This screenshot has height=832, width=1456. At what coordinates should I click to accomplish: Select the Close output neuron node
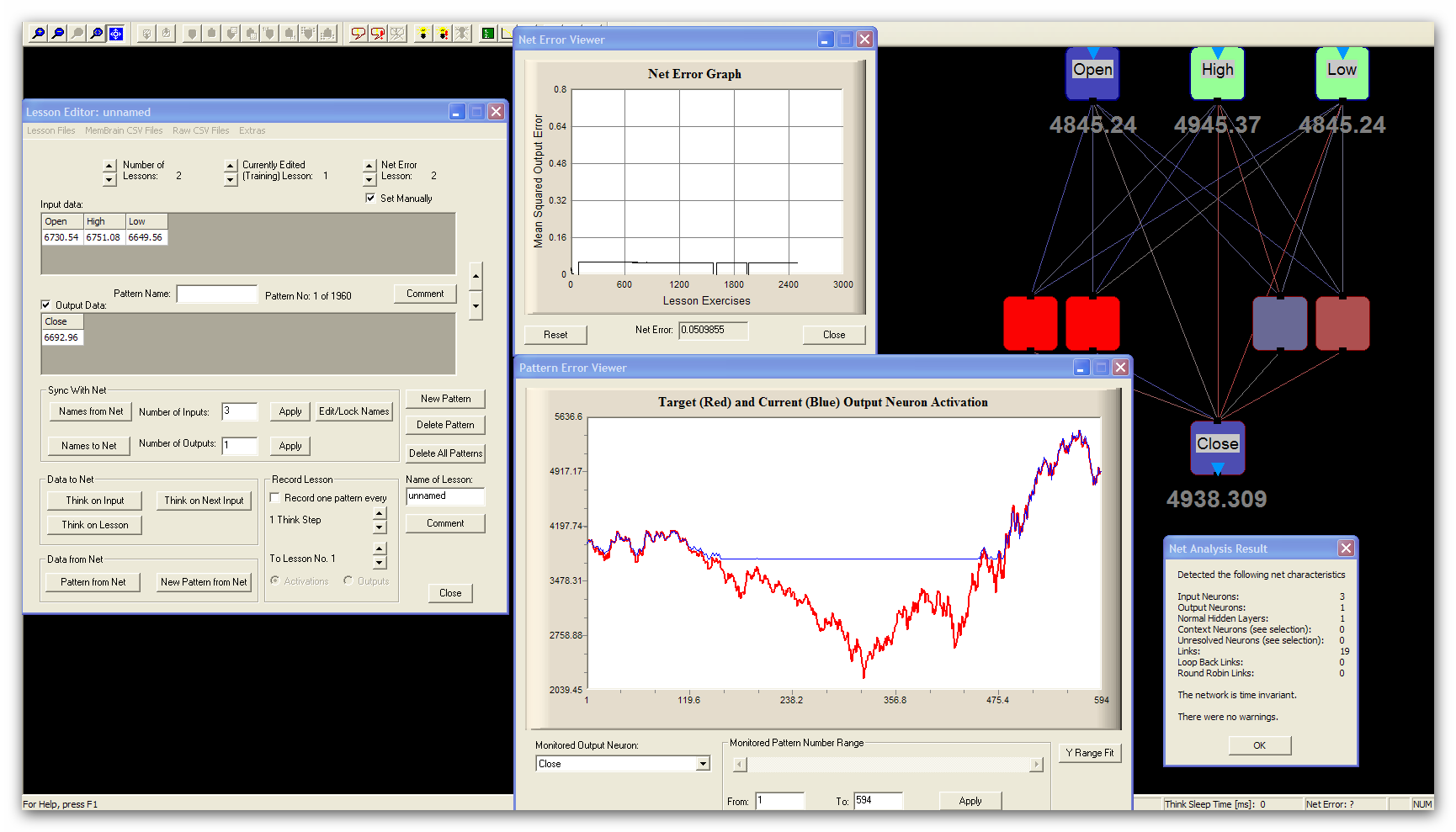tap(1217, 444)
